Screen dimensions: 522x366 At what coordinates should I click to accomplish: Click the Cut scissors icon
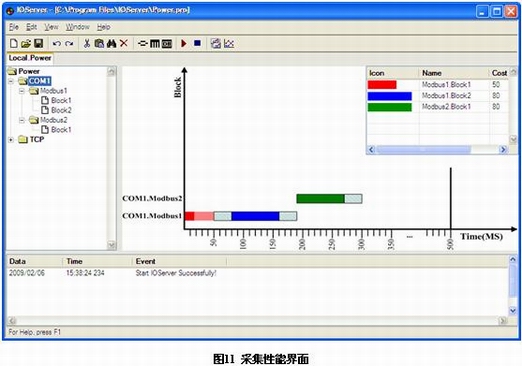point(87,43)
